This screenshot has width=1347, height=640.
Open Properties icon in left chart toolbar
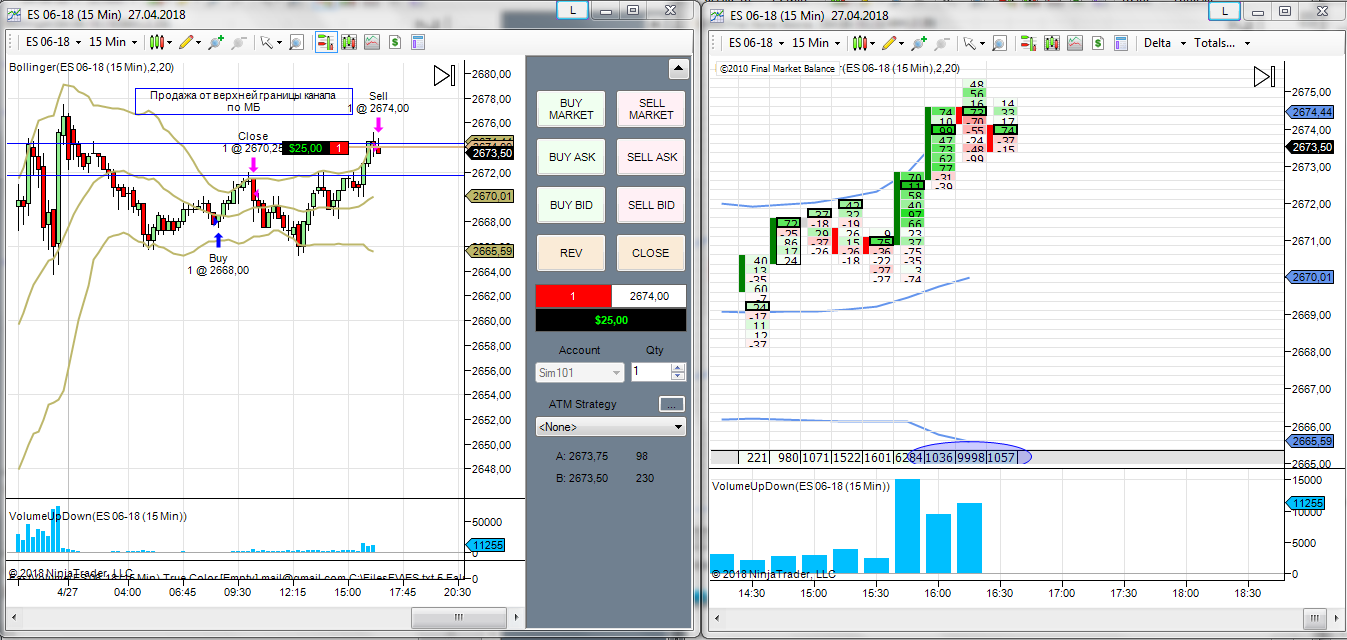418,42
